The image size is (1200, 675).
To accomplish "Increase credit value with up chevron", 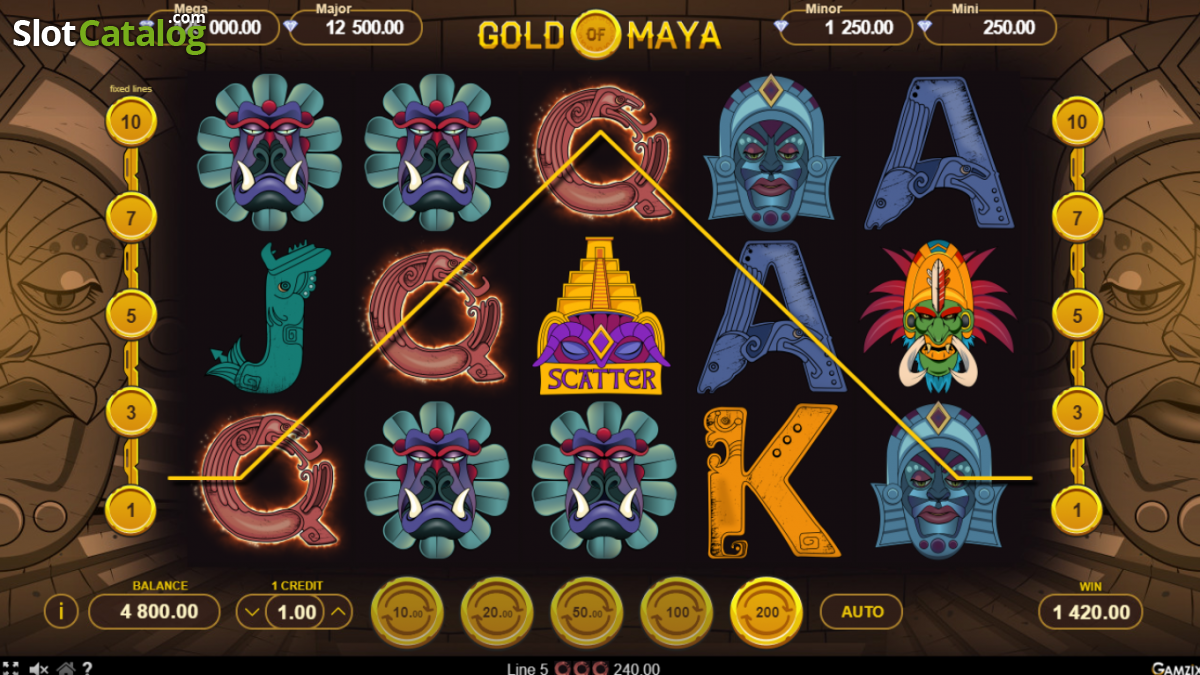I will [339, 612].
